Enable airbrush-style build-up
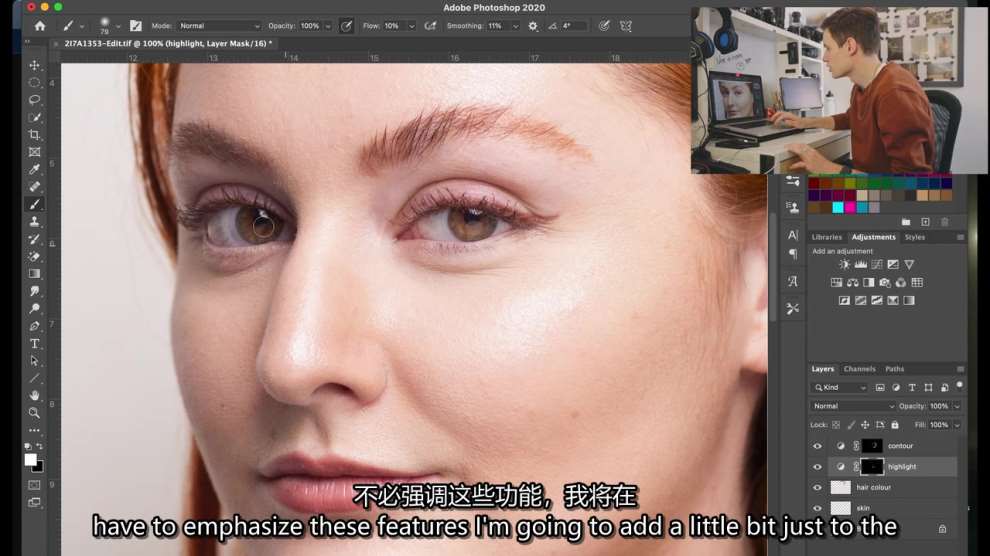The height and width of the screenshot is (556, 990). tap(430, 26)
